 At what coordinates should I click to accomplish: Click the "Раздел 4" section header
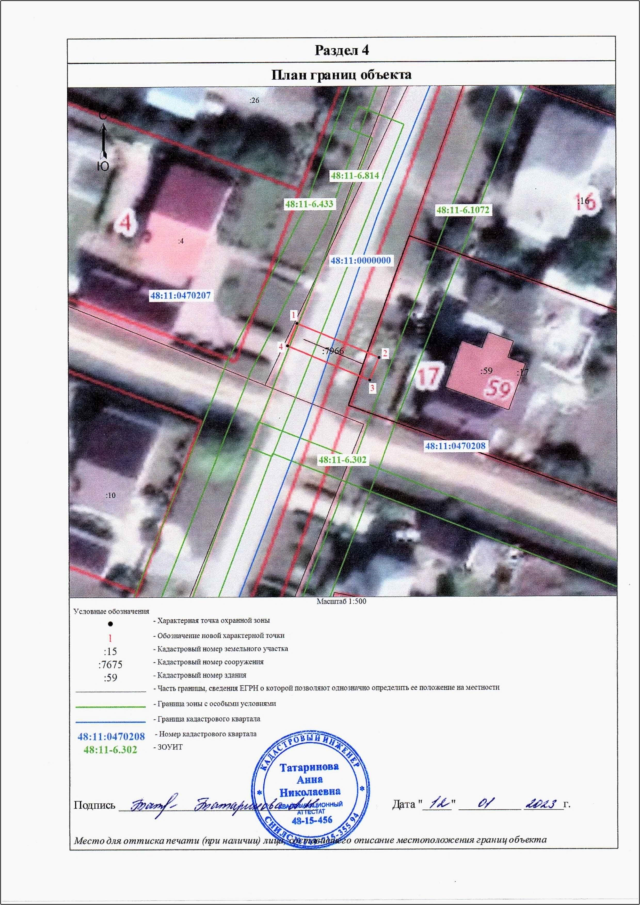[x=343, y=51]
